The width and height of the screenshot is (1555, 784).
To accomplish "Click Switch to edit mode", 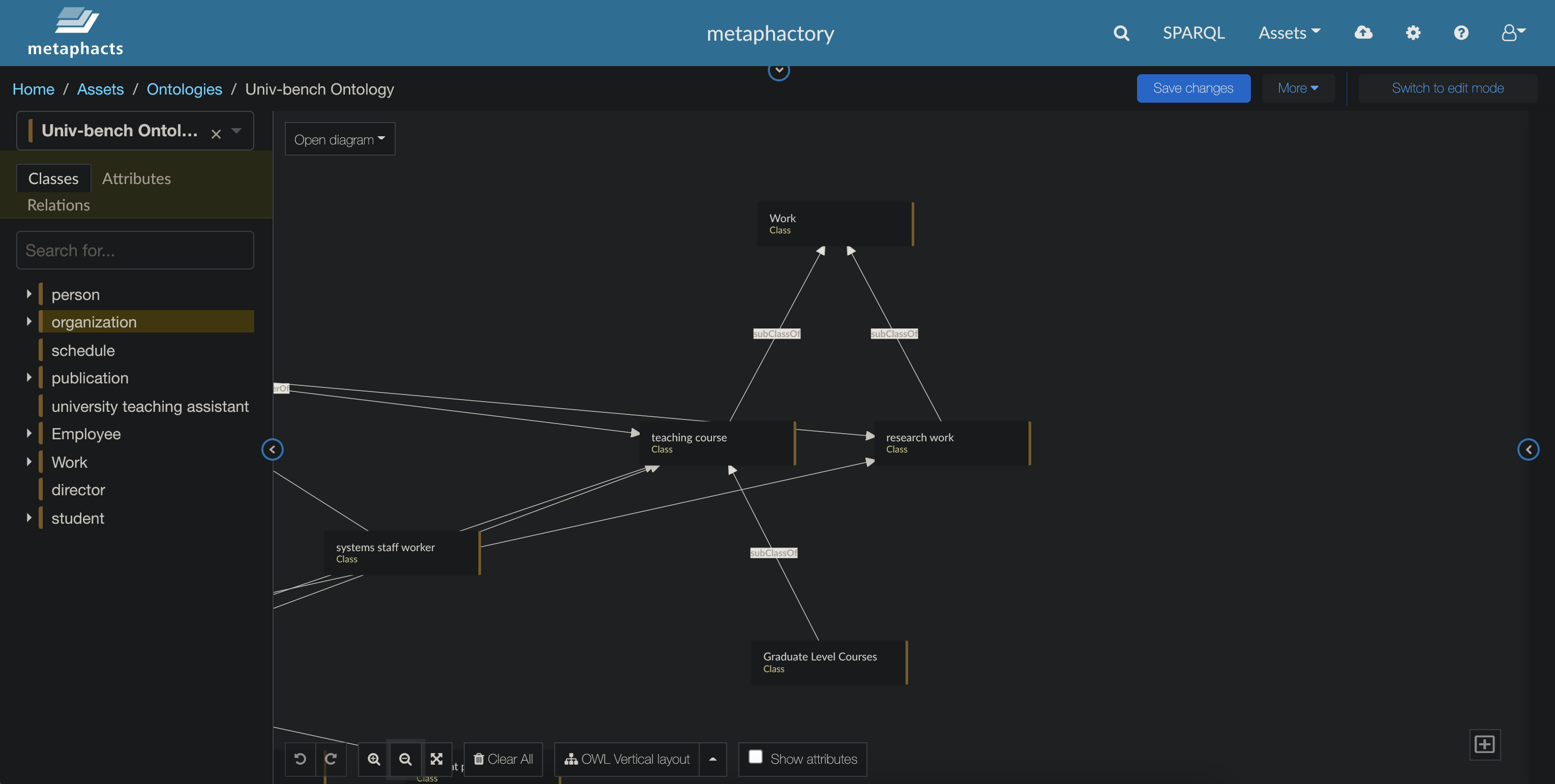I will (1447, 88).
